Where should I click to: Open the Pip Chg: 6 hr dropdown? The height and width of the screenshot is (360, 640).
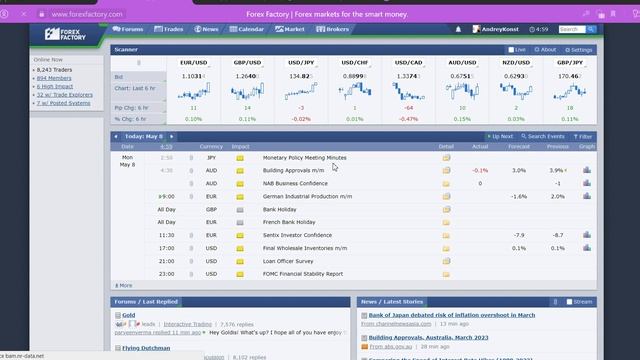coord(138,108)
